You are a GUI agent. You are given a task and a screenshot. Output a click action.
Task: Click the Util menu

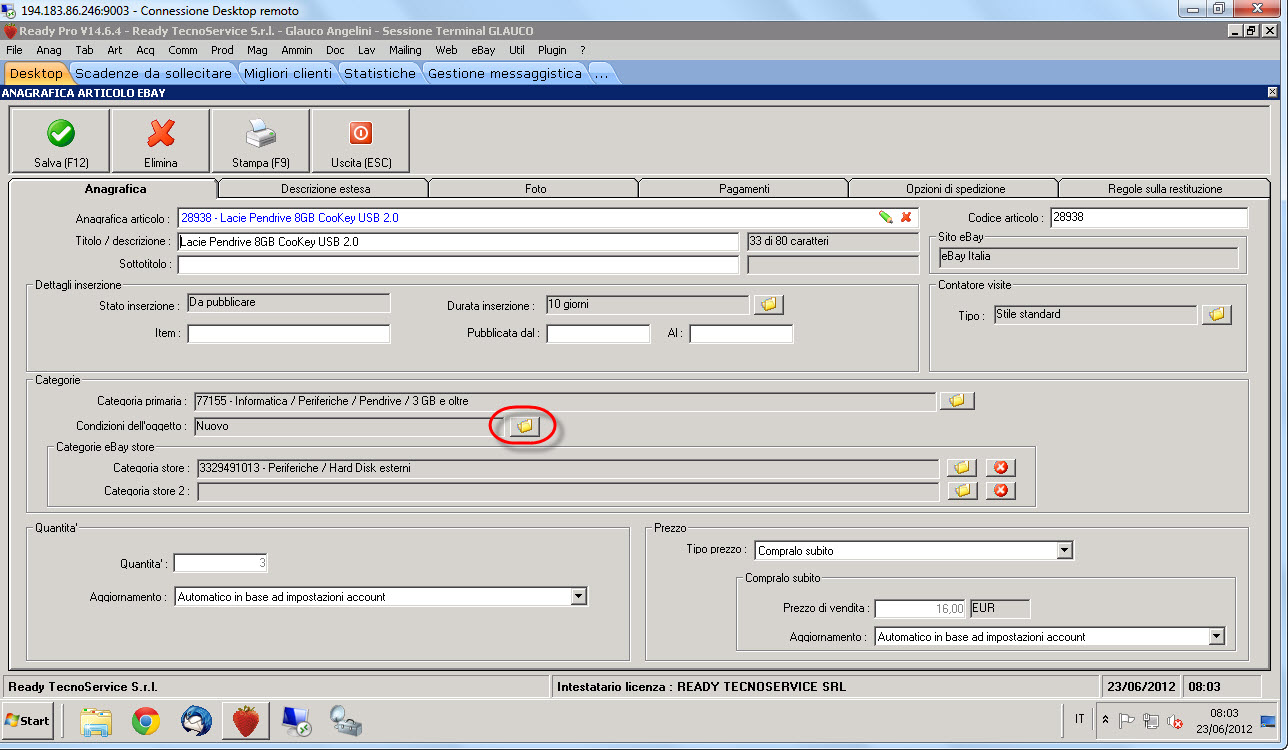(x=517, y=50)
